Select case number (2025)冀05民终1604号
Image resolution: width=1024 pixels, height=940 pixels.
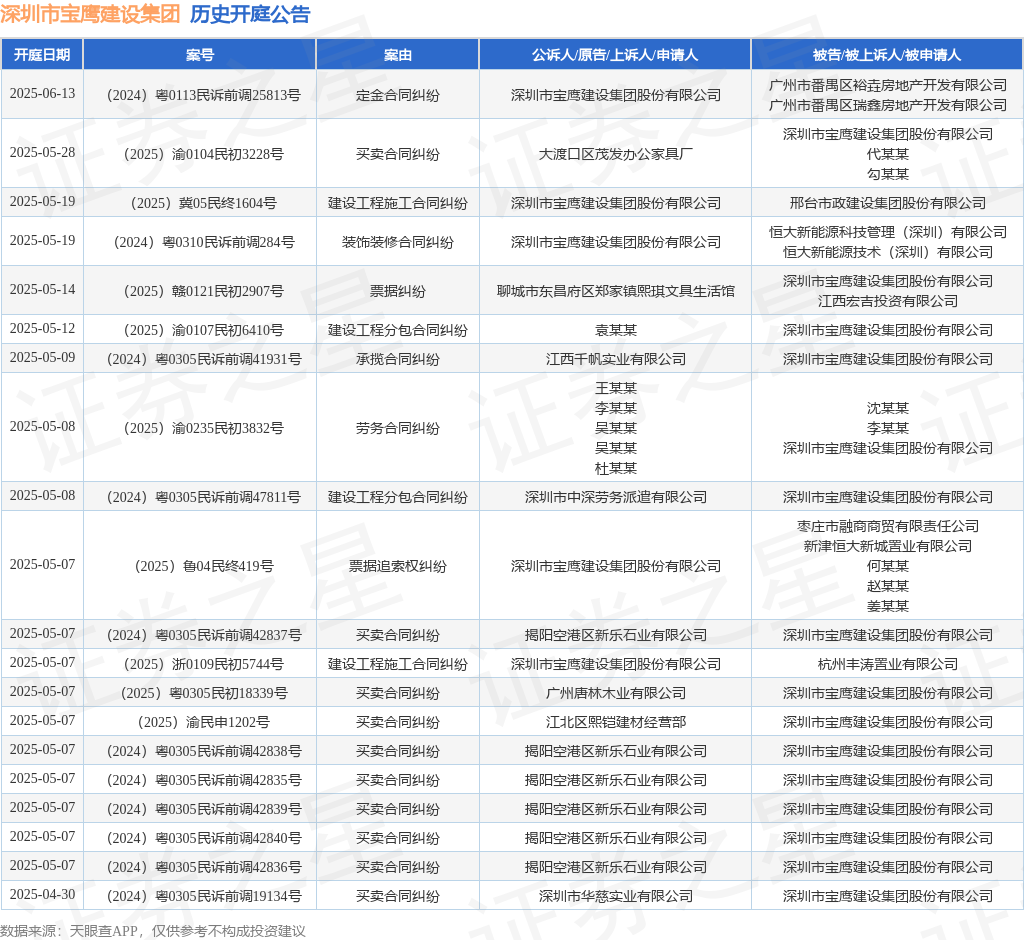(204, 203)
